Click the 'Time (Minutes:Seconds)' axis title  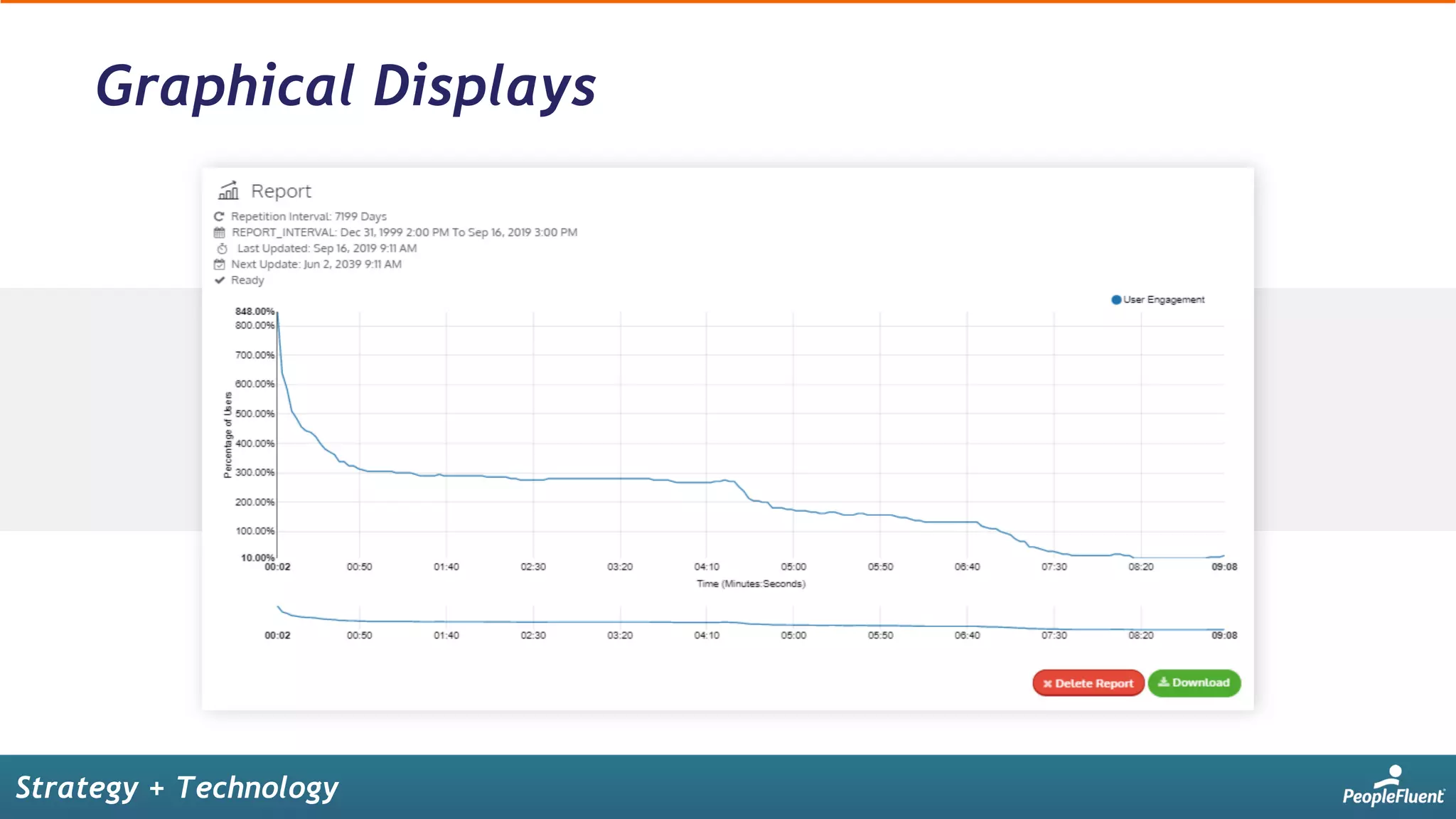751,584
